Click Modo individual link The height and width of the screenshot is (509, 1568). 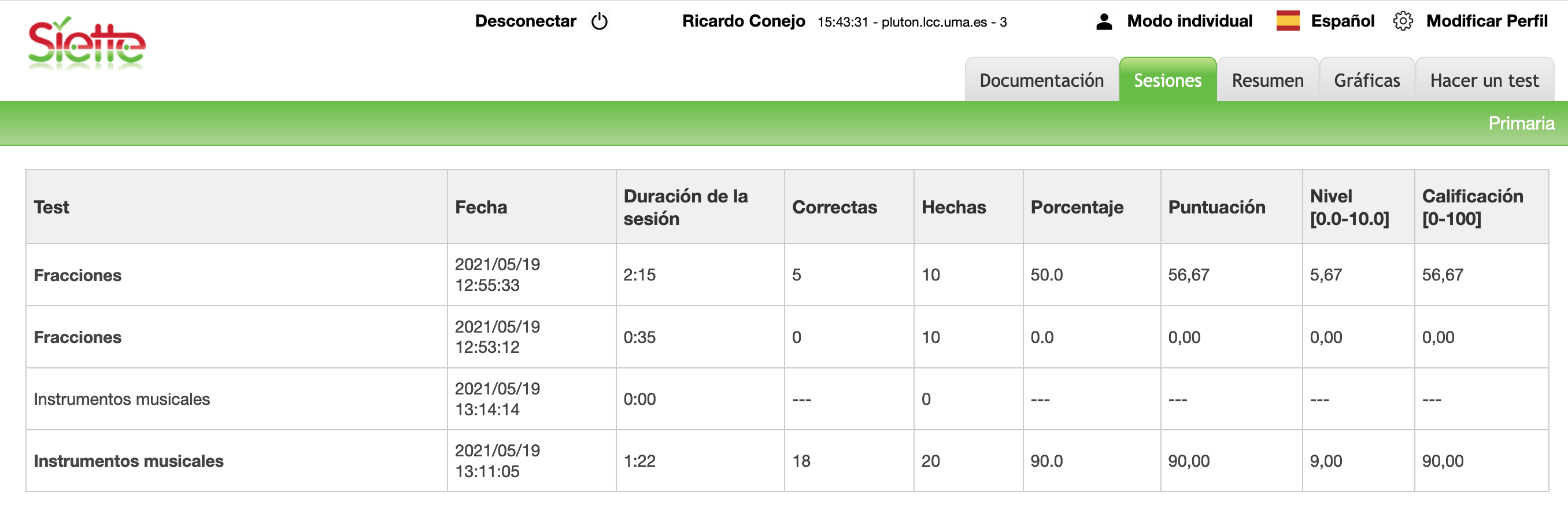[x=1189, y=21]
